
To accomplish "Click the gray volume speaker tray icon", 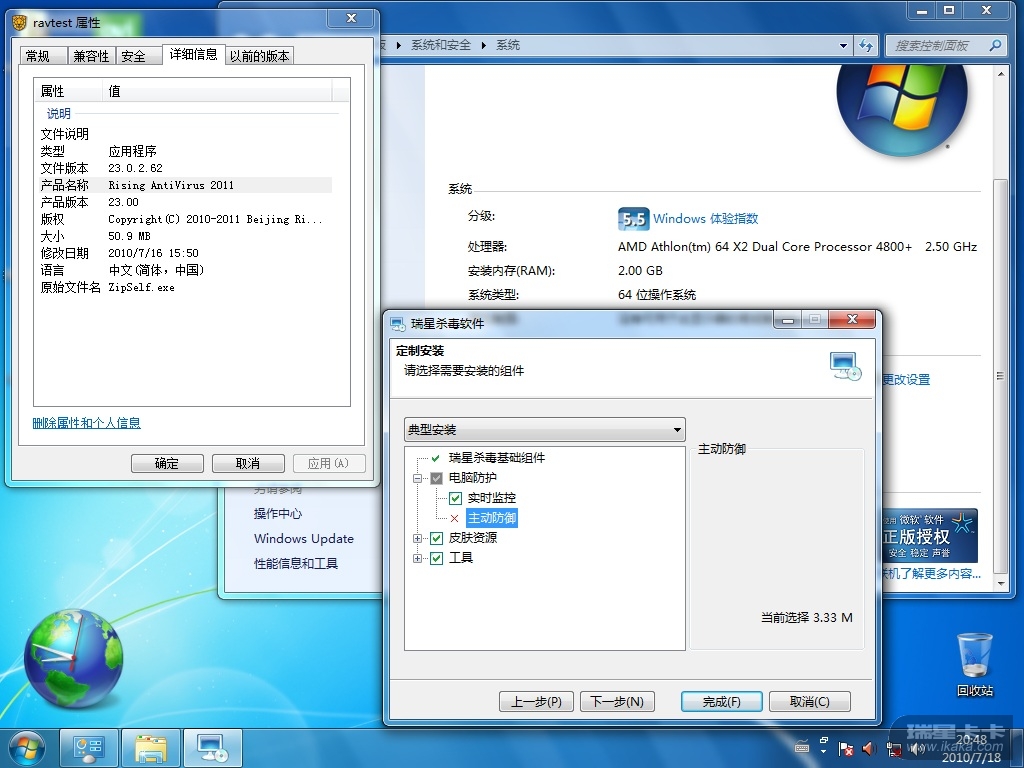I will tap(916, 748).
